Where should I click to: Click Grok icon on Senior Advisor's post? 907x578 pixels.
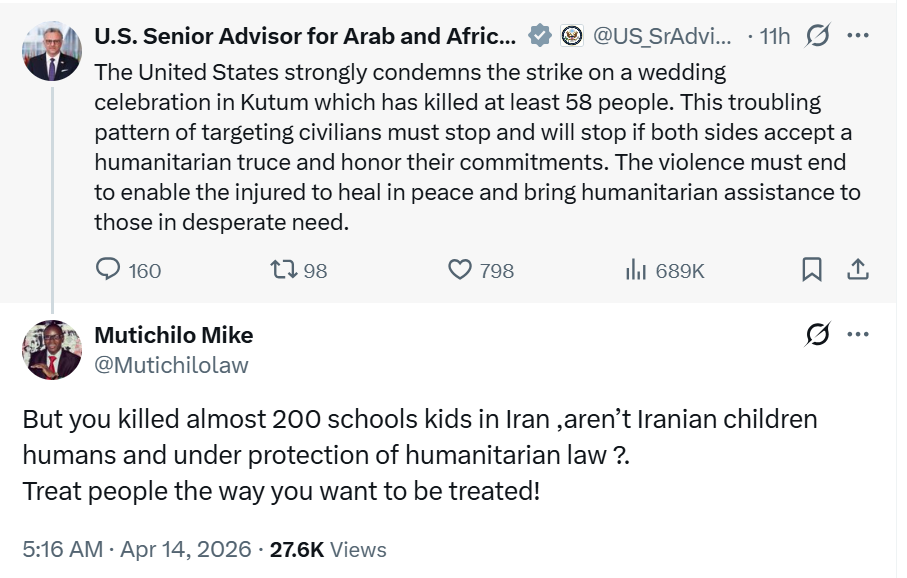point(817,36)
